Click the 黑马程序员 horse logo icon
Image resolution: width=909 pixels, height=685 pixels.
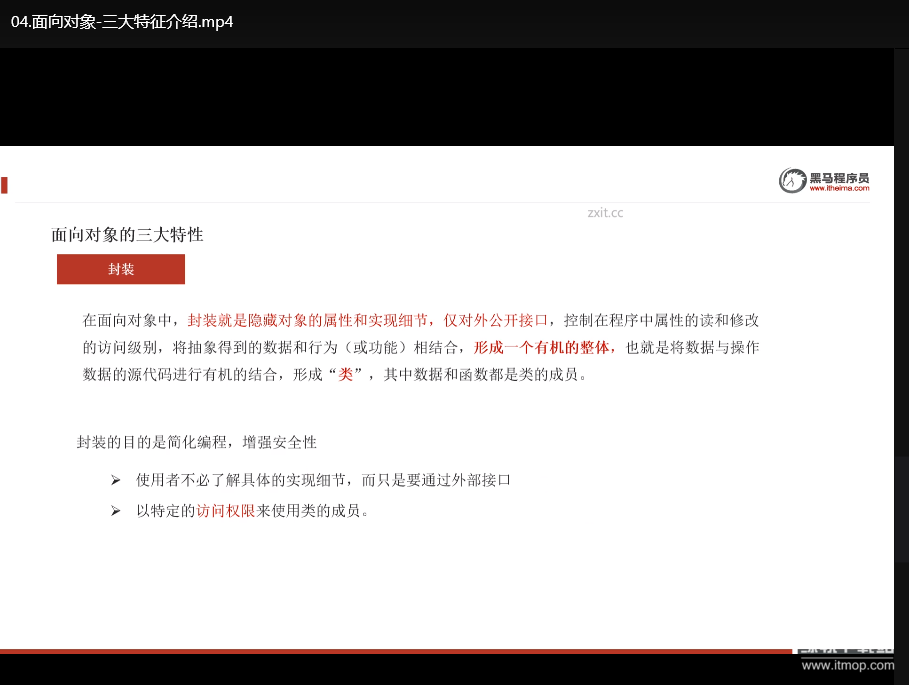click(x=792, y=180)
